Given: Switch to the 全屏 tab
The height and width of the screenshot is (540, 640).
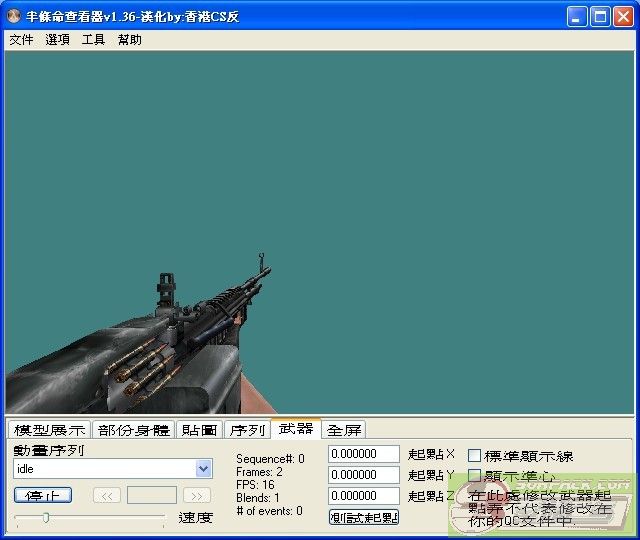Looking at the screenshot, I should tap(344, 430).
